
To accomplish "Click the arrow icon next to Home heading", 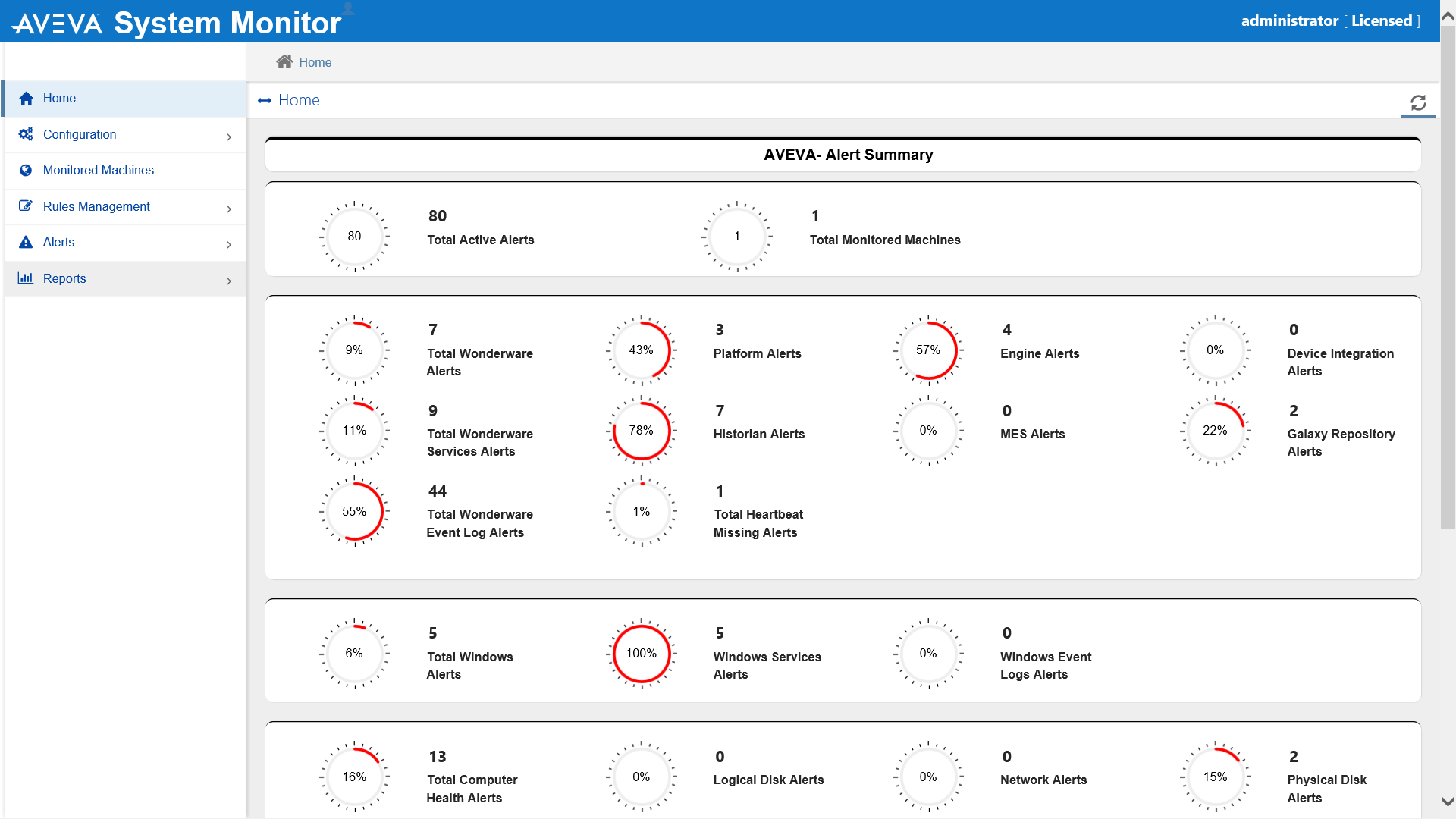I will (264, 100).
